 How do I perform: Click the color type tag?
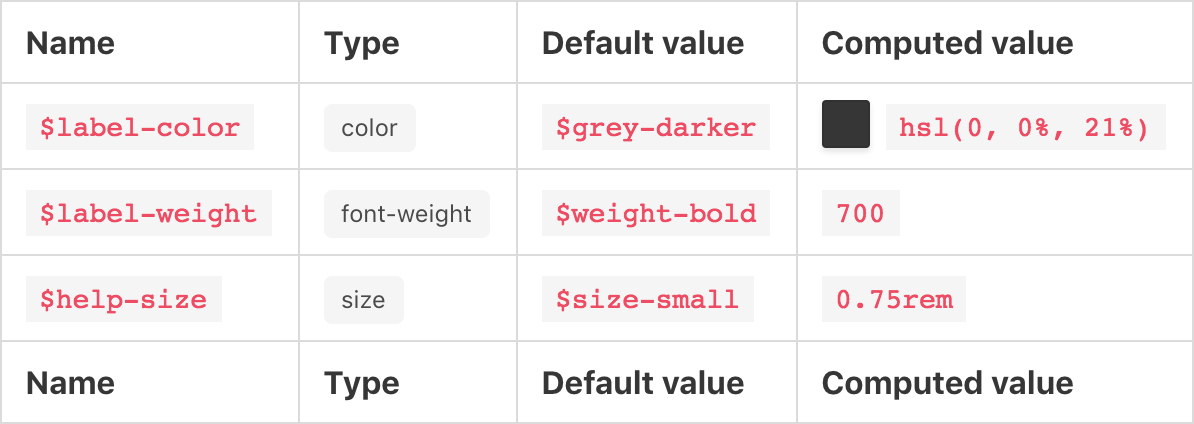coord(369,128)
